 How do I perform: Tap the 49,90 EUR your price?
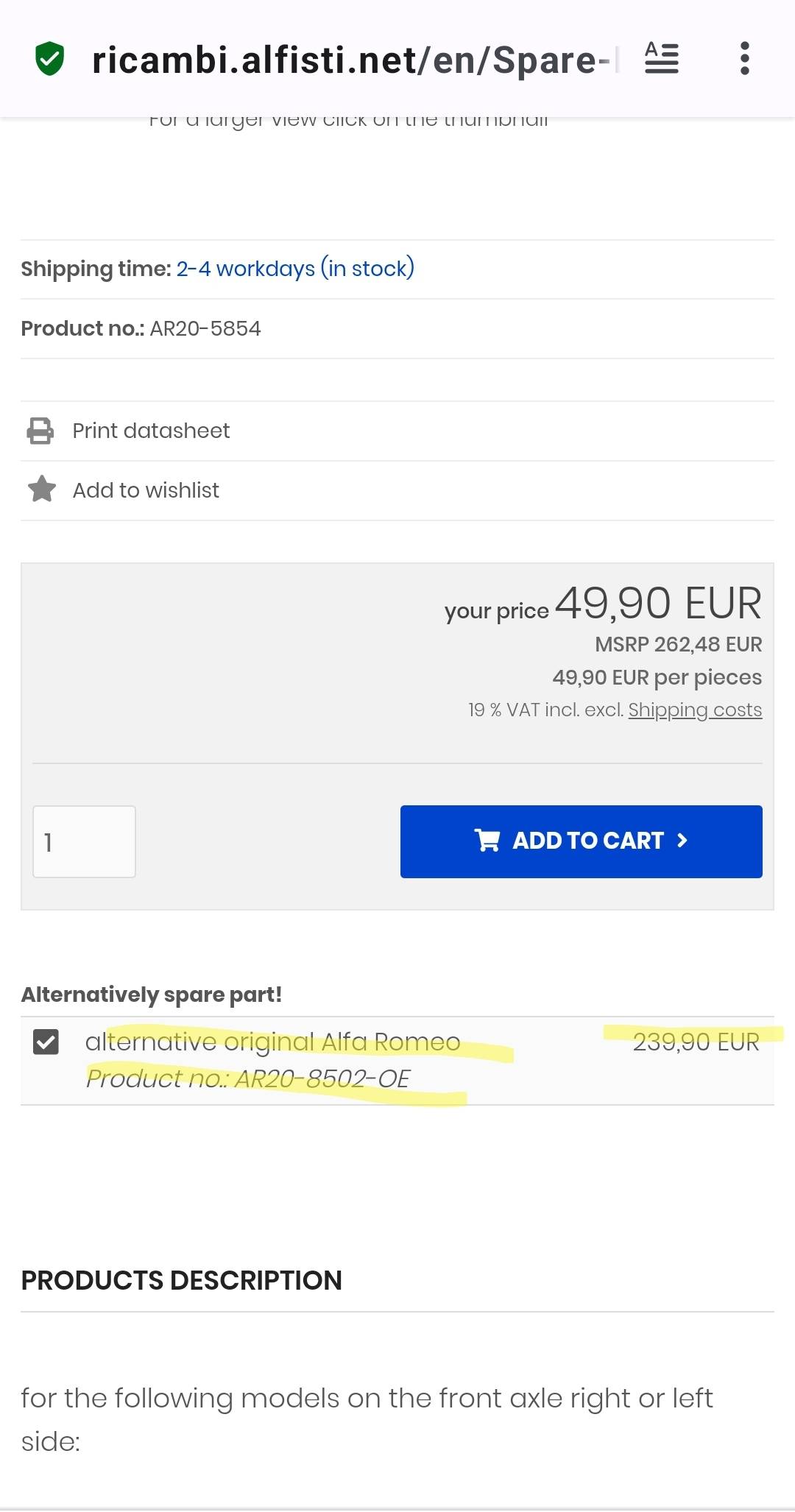(x=658, y=604)
